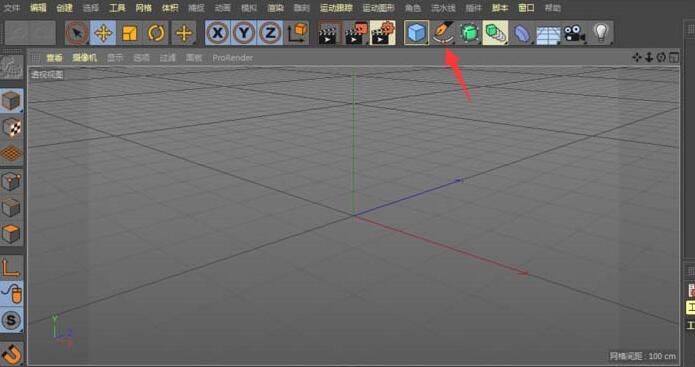Activate the Scale tool
The height and width of the screenshot is (367, 695).
point(129,33)
